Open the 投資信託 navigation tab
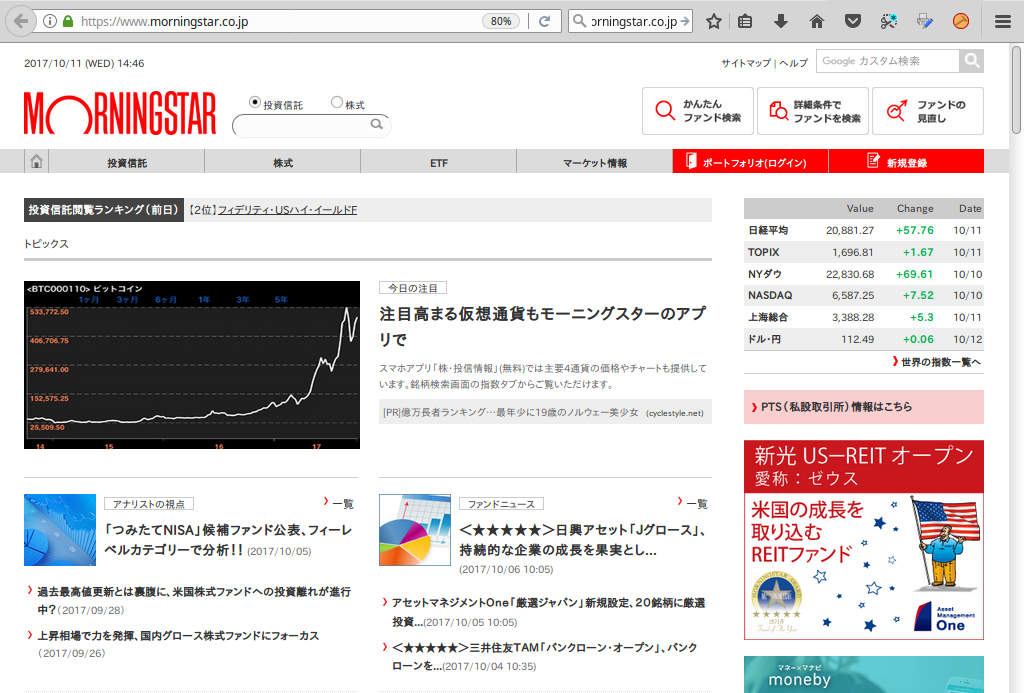 [127, 162]
